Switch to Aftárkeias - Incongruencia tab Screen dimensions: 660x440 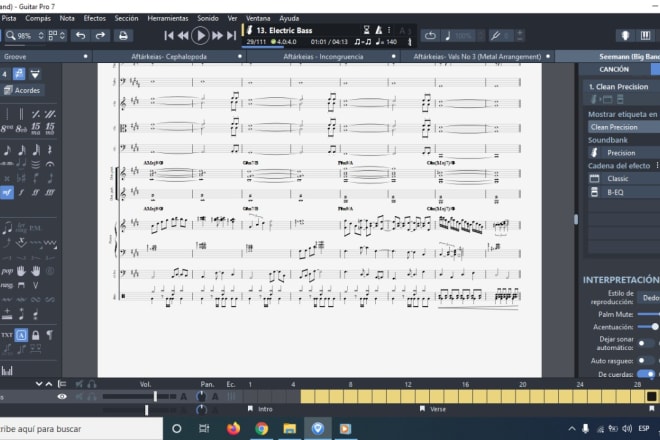pos(323,56)
